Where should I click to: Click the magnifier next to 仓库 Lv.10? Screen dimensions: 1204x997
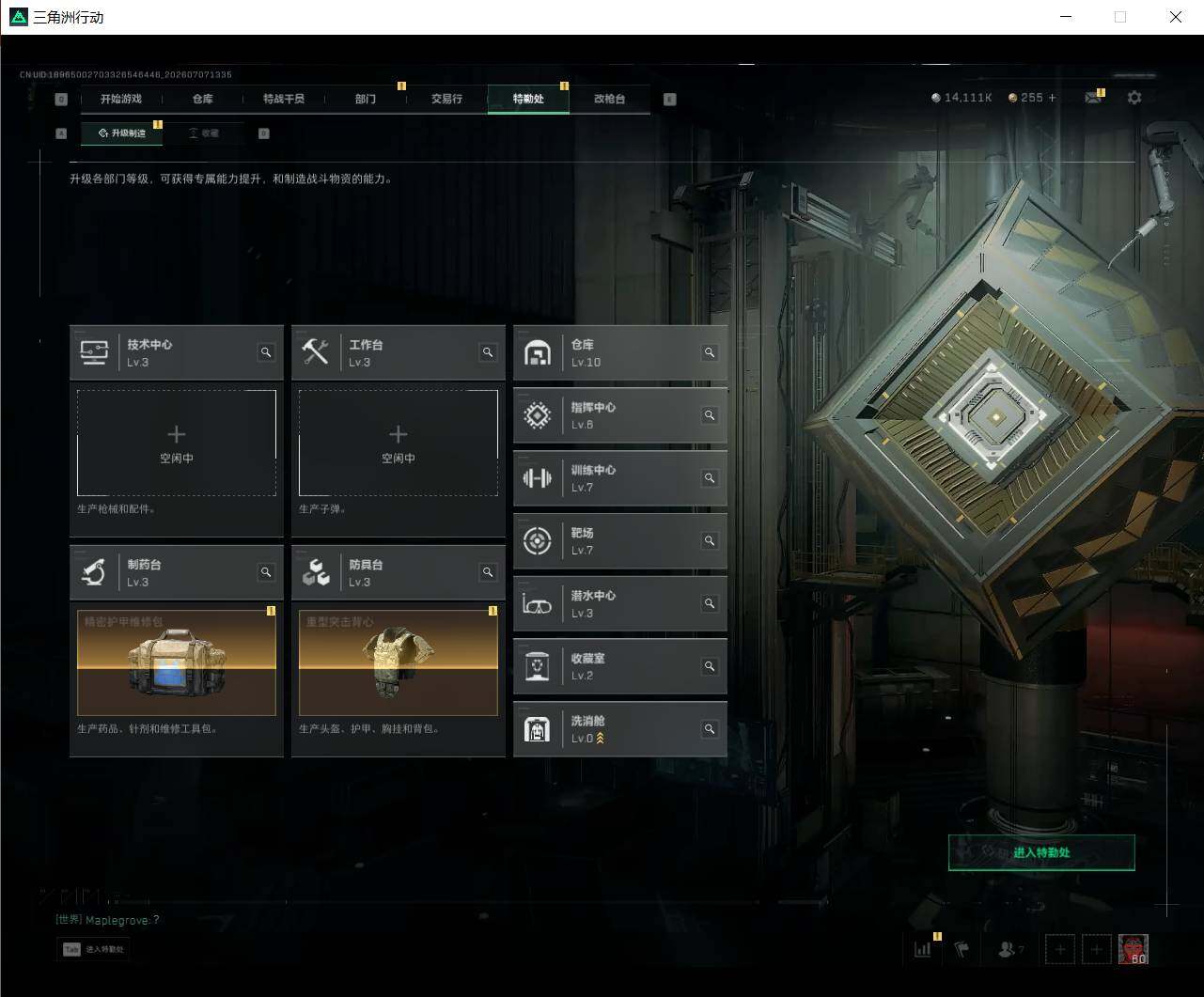point(710,352)
